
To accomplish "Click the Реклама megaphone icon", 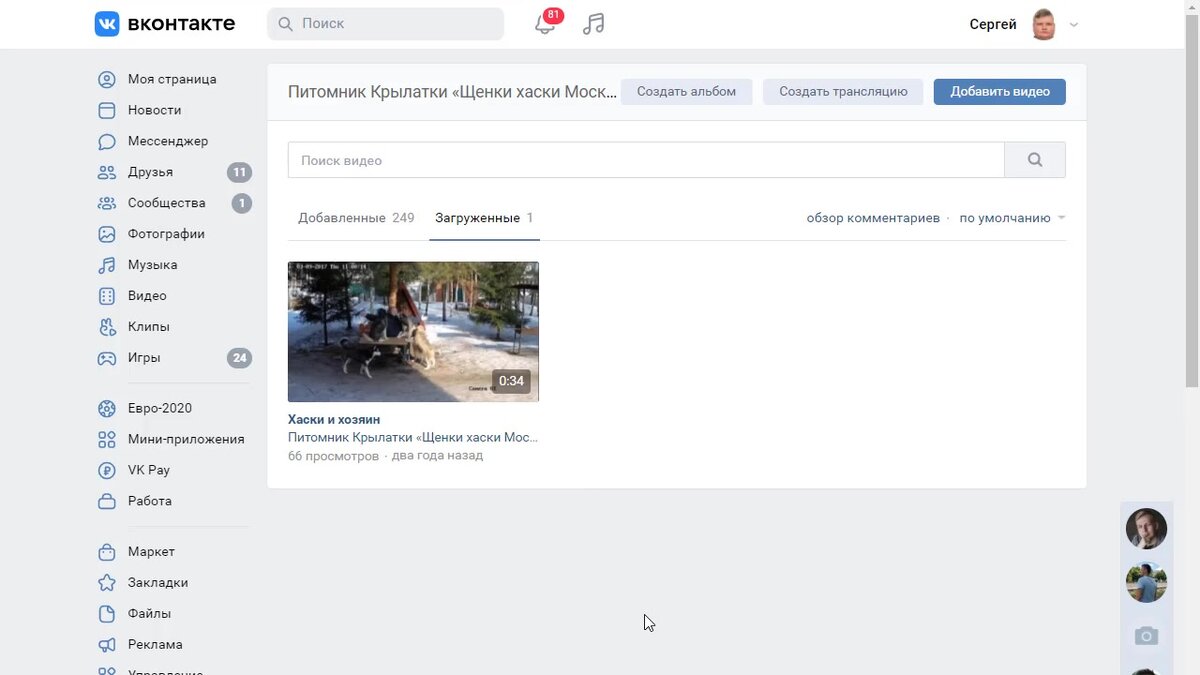I will click(107, 645).
